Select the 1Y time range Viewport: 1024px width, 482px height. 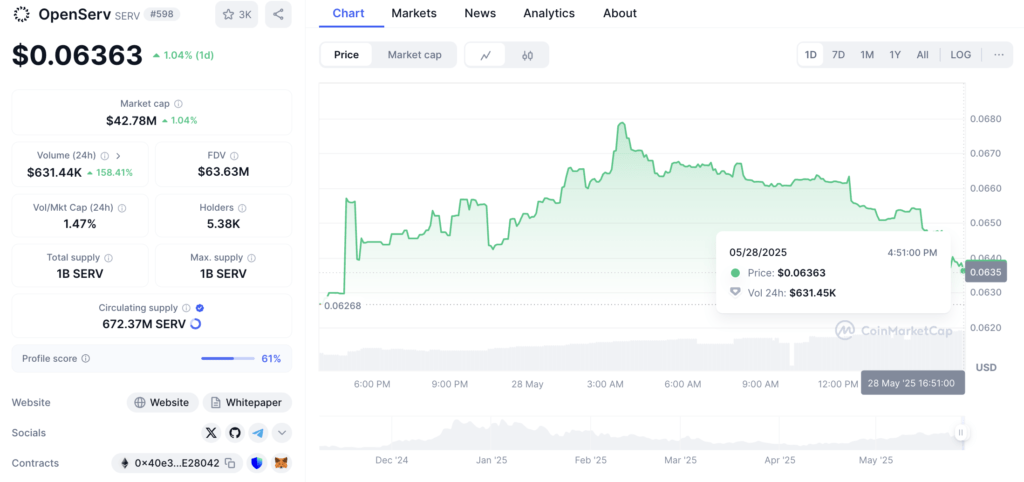tap(895, 55)
